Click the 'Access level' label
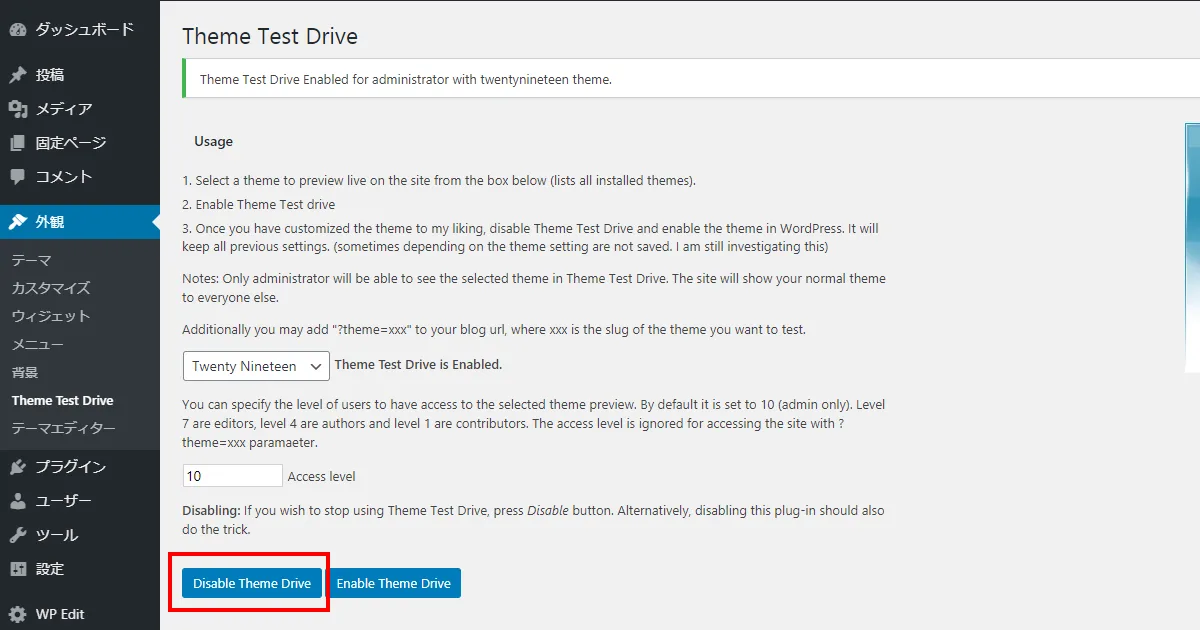The width and height of the screenshot is (1200, 630). tap(321, 477)
